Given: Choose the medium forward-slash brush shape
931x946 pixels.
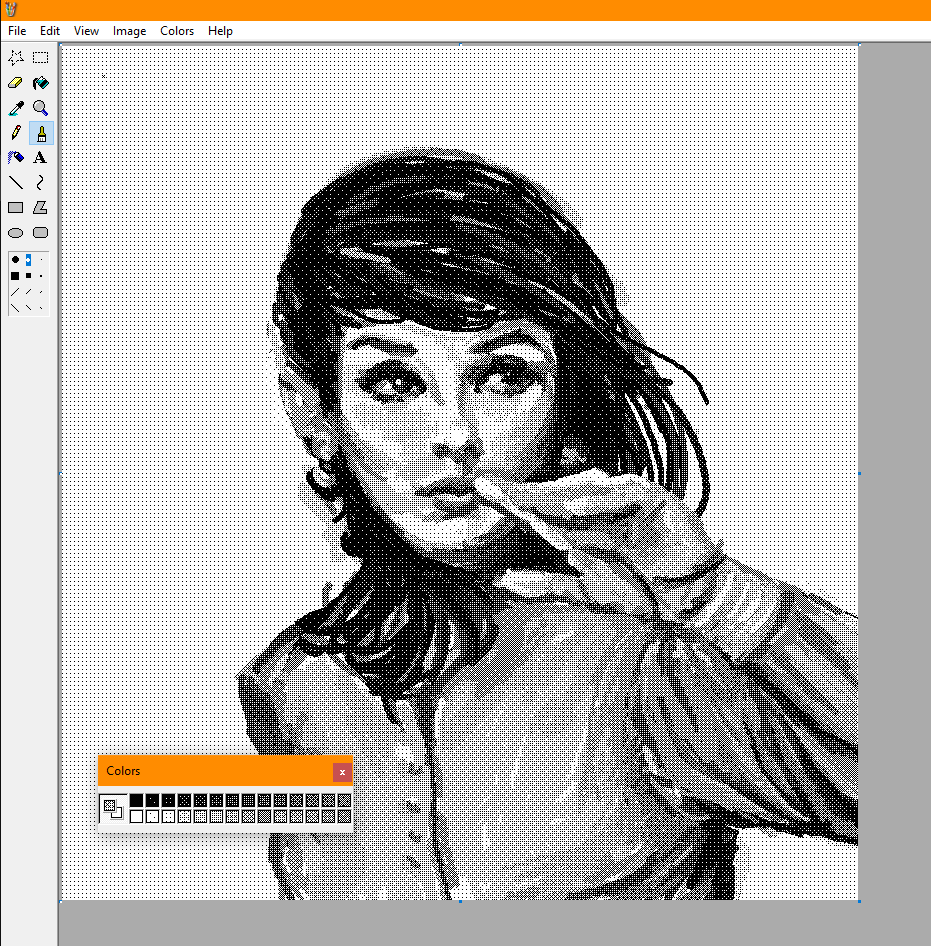Looking at the screenshot, I should point(28,292).
